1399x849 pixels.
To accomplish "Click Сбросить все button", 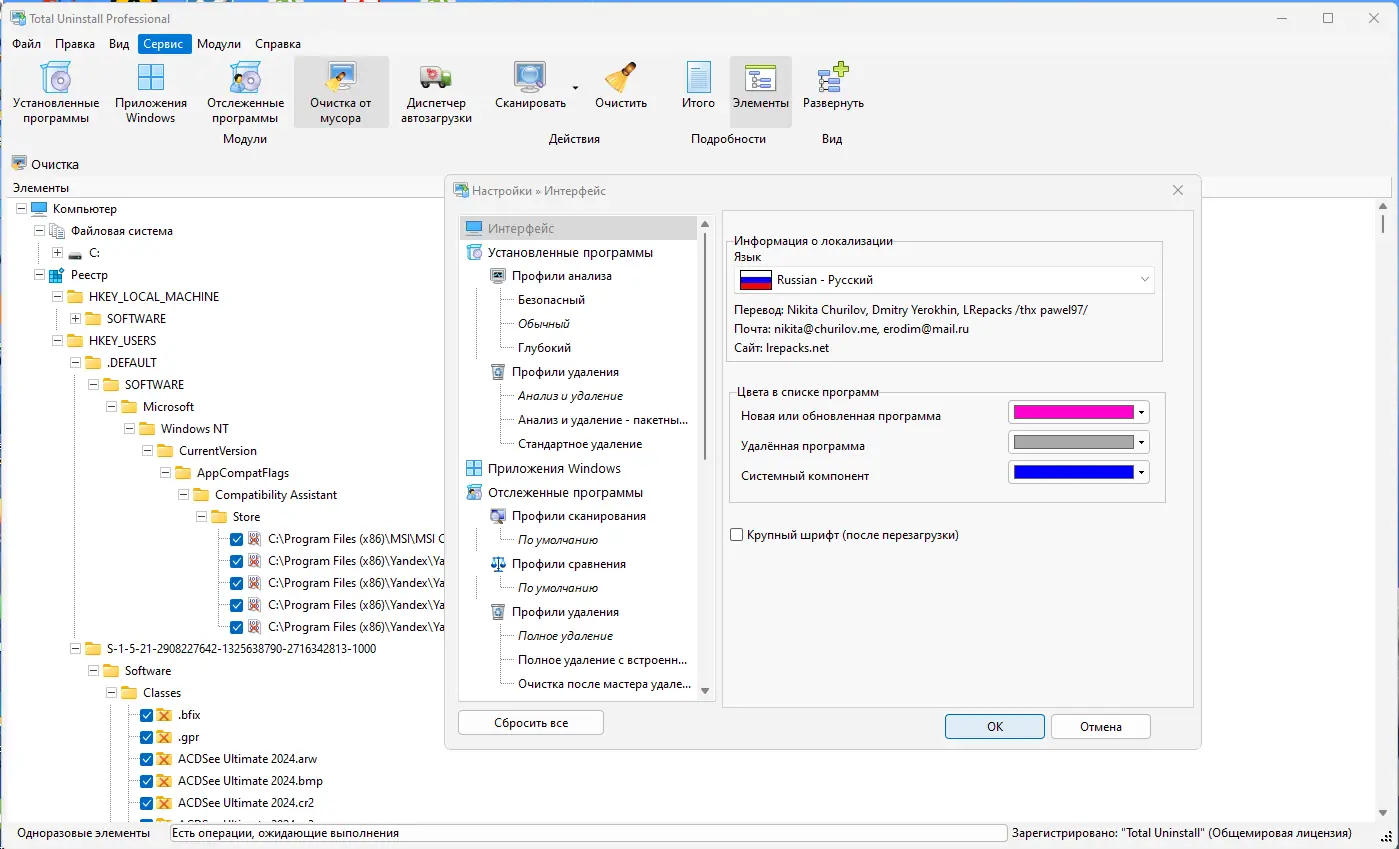I will click(530, 721).
